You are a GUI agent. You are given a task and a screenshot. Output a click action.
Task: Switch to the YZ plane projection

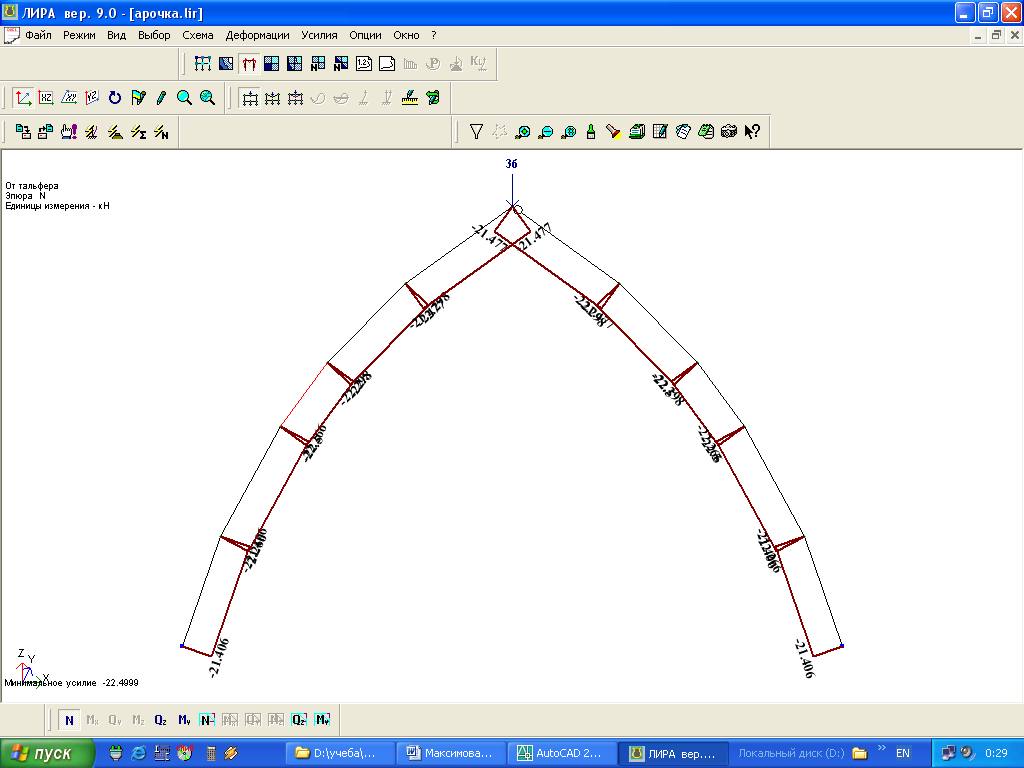91,98
